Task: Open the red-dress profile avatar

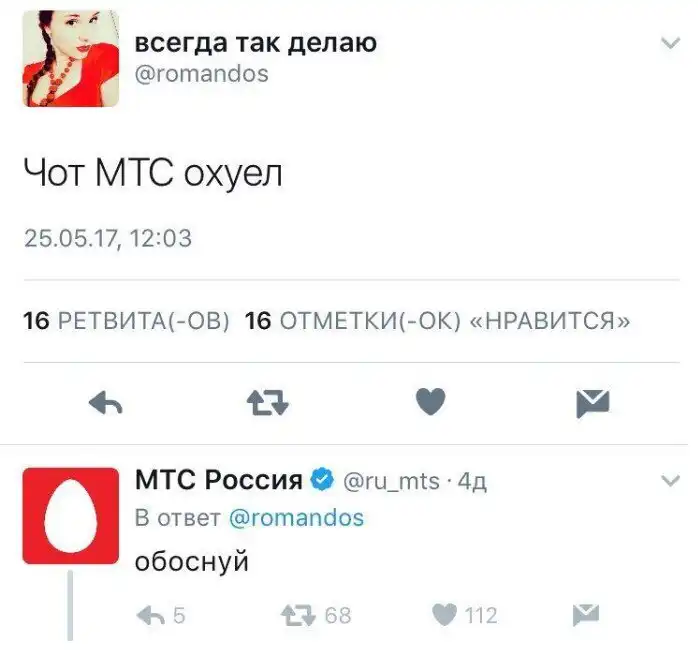Action: pos(71,59)
